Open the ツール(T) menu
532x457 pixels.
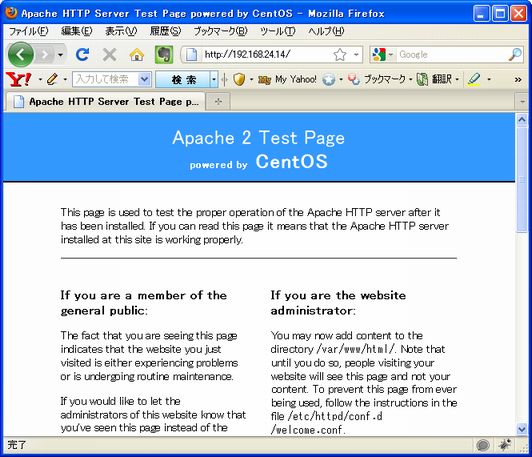(x=278, y=31)
